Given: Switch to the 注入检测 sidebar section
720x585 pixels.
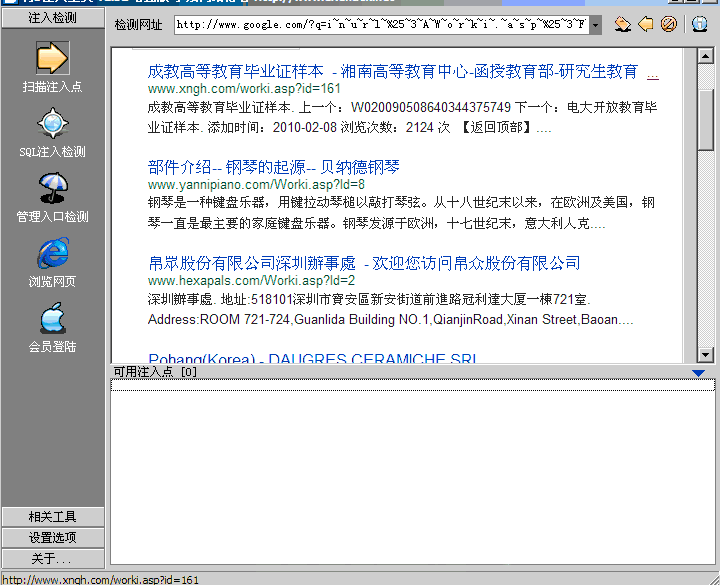Looking at the screenshot, I should (52, 17).
